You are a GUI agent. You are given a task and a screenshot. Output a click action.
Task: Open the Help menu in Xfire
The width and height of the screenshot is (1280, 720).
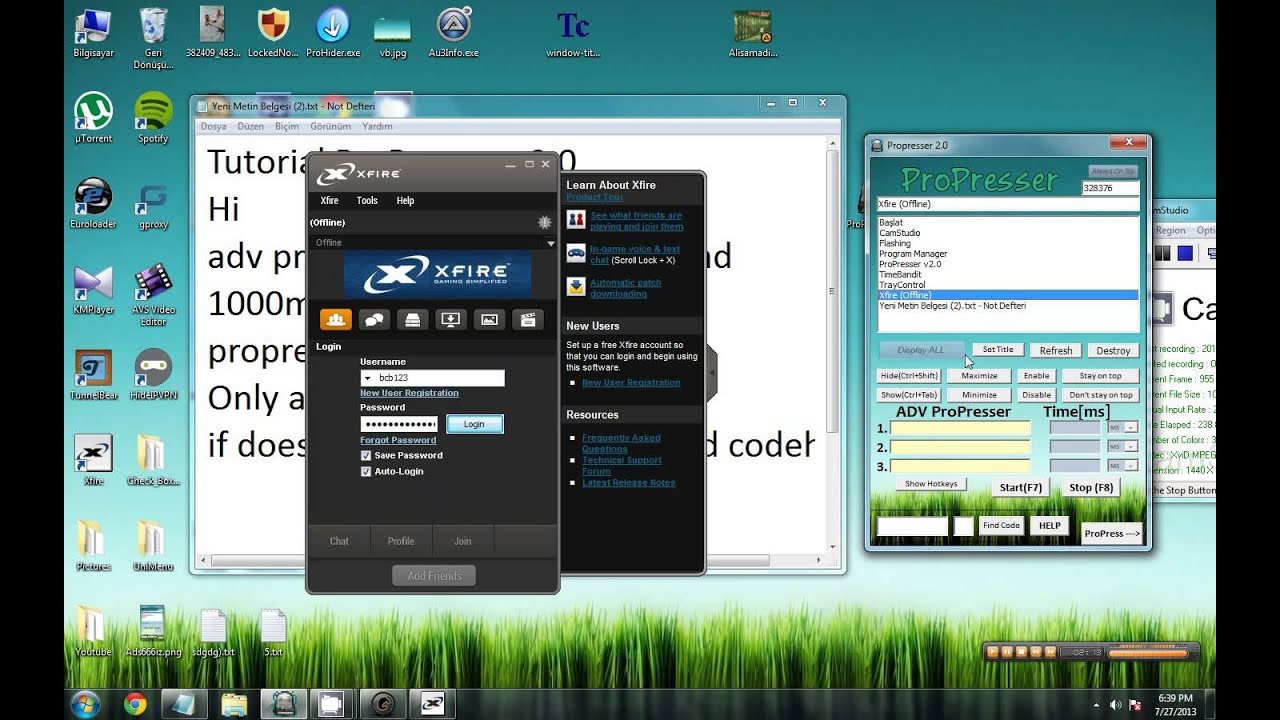click(x=405, y=201)
